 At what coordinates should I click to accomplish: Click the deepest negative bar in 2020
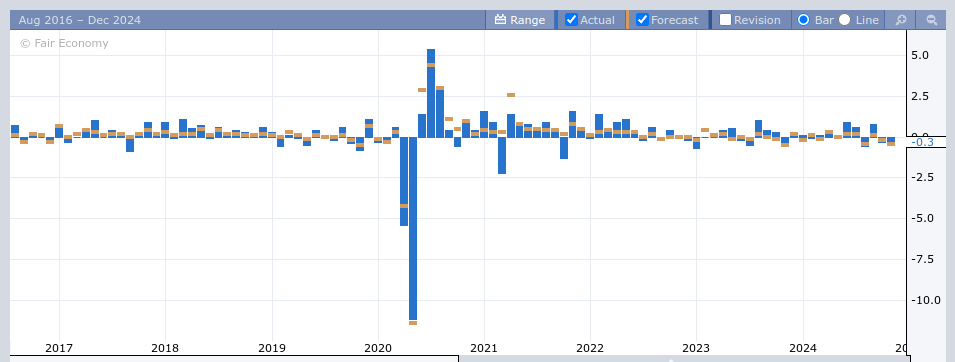tap(413, 229)
